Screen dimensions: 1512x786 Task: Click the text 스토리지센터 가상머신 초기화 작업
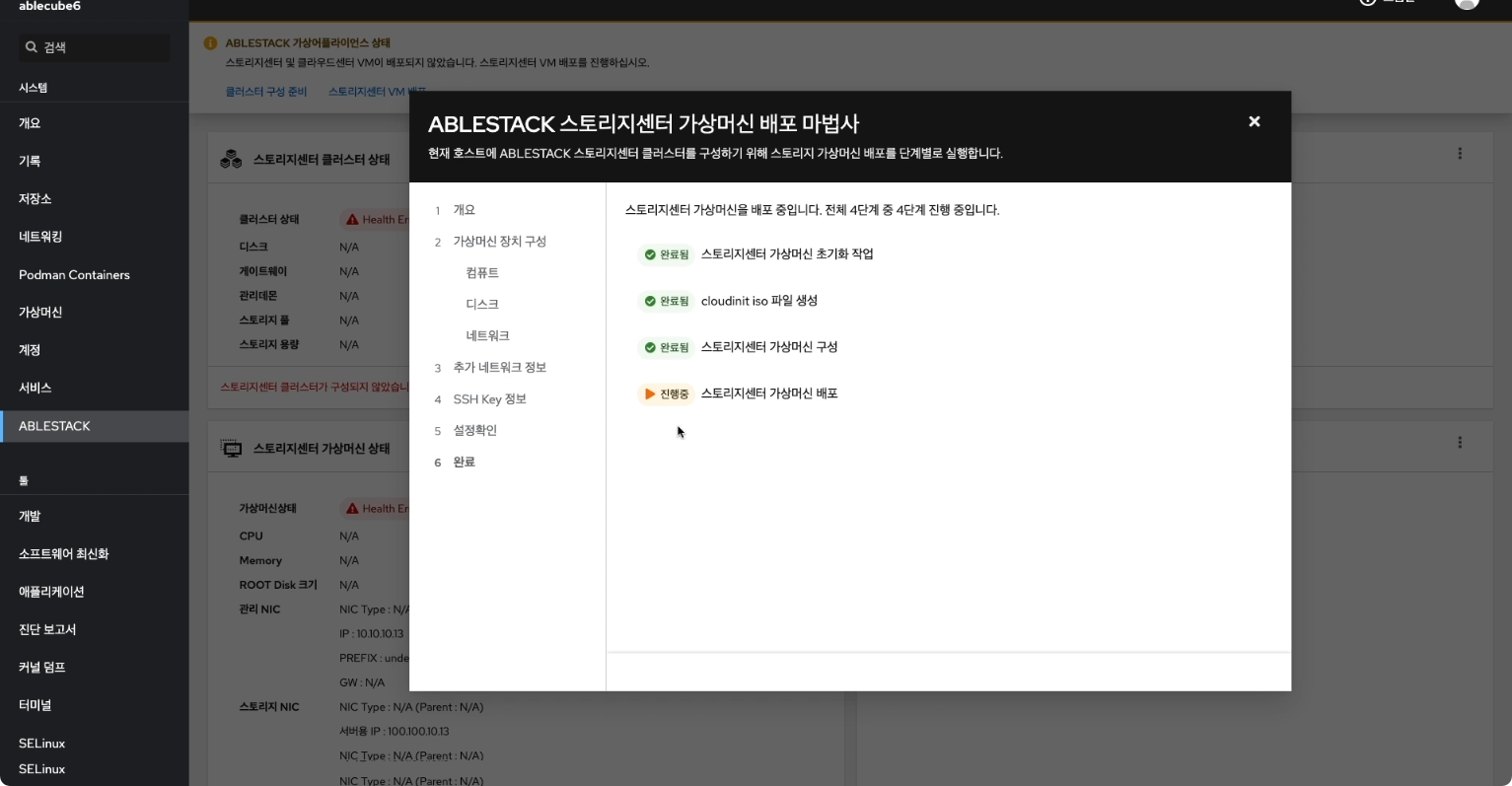click(787, 254)
